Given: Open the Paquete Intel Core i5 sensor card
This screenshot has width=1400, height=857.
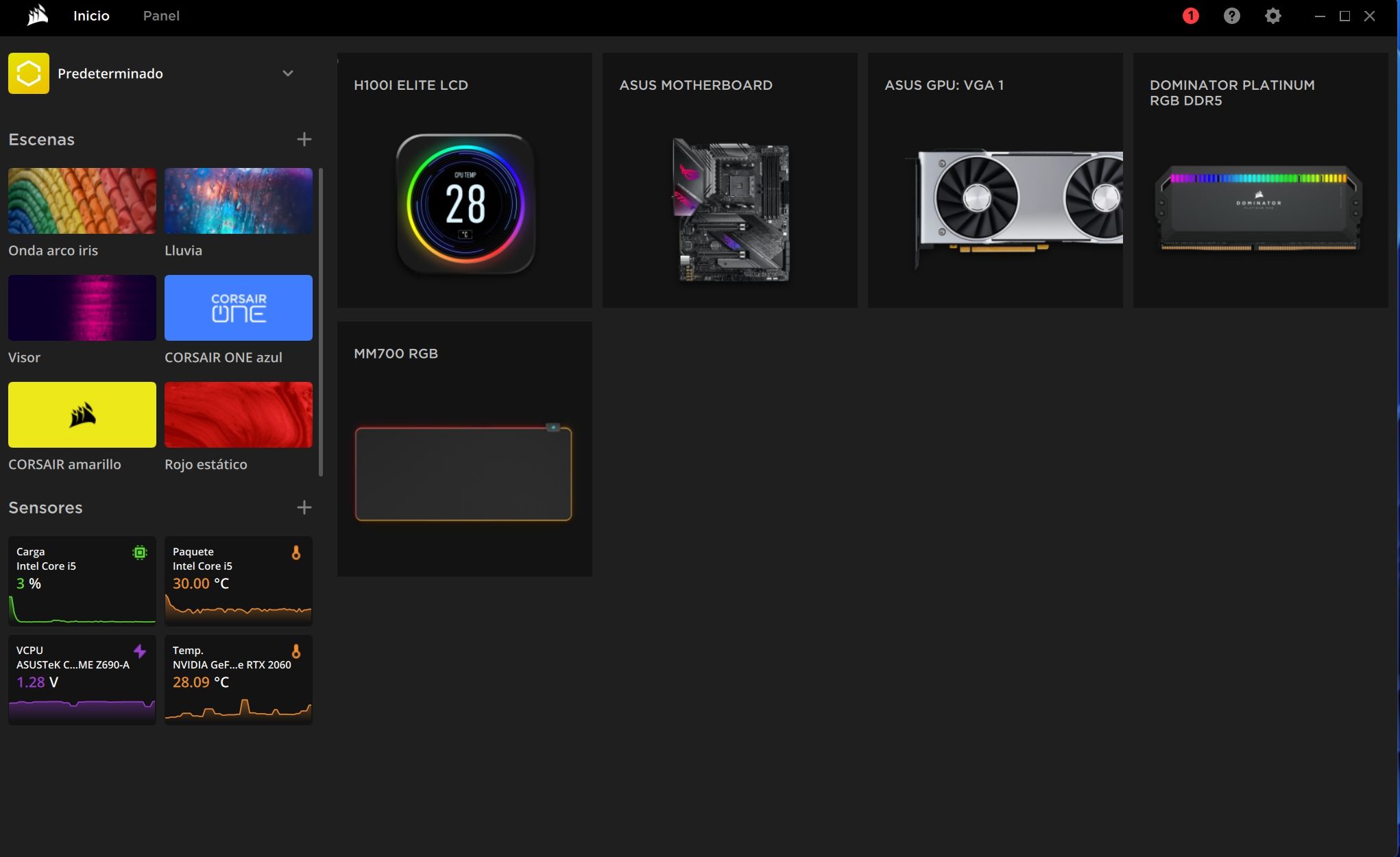Looking at the screenshot, I should coord(239,581).
